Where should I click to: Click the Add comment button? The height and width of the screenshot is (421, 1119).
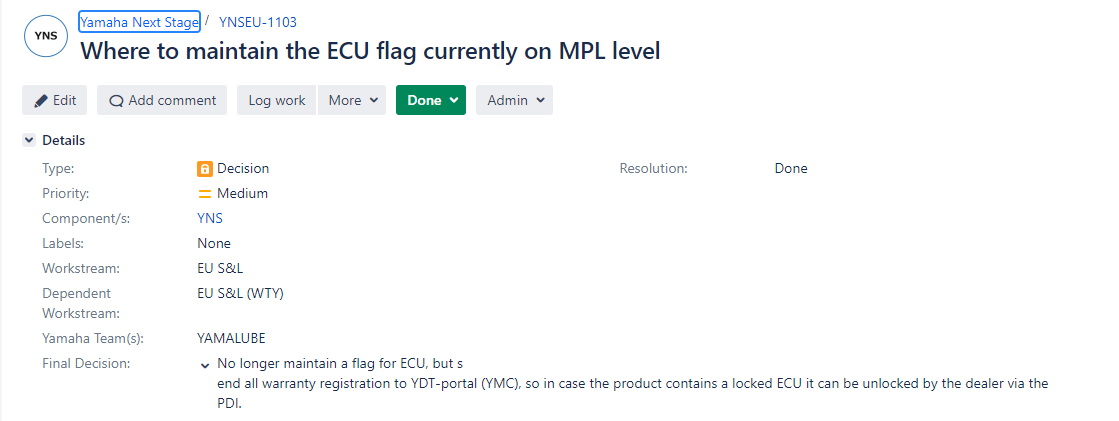(x=162, y=101)
